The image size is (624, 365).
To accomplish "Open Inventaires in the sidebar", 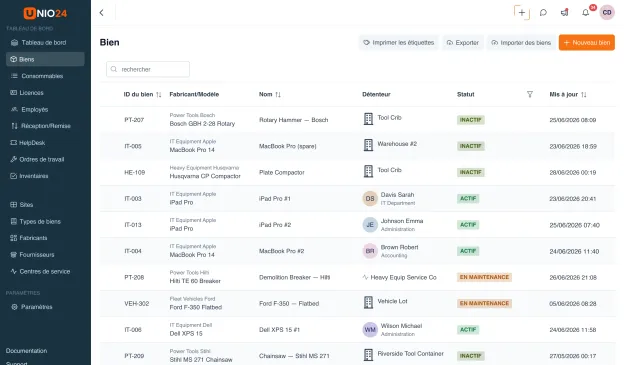I will pyautogui.click(x=45, y=176).
